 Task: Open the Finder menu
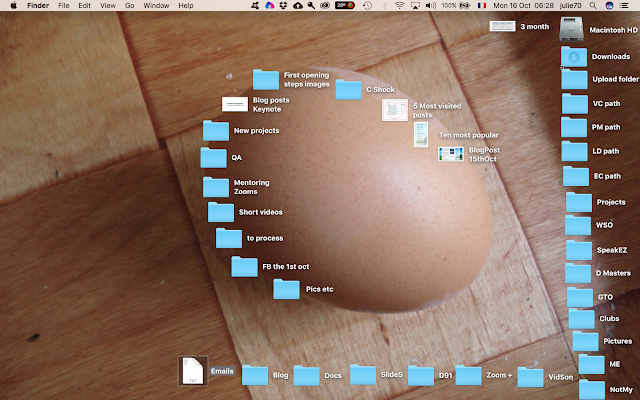[38, 5]
